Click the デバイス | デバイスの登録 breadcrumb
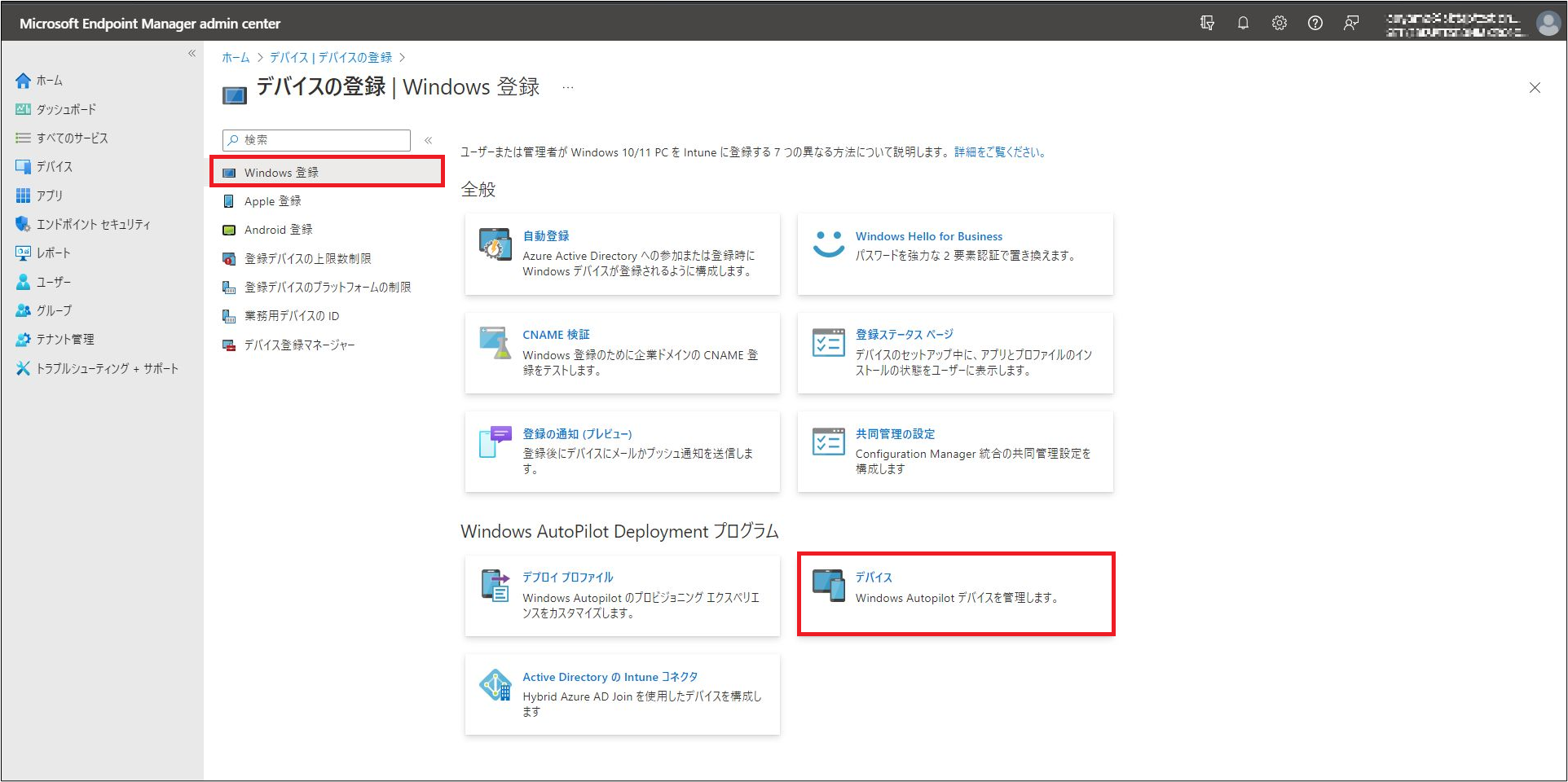 [x=331, y=58]
